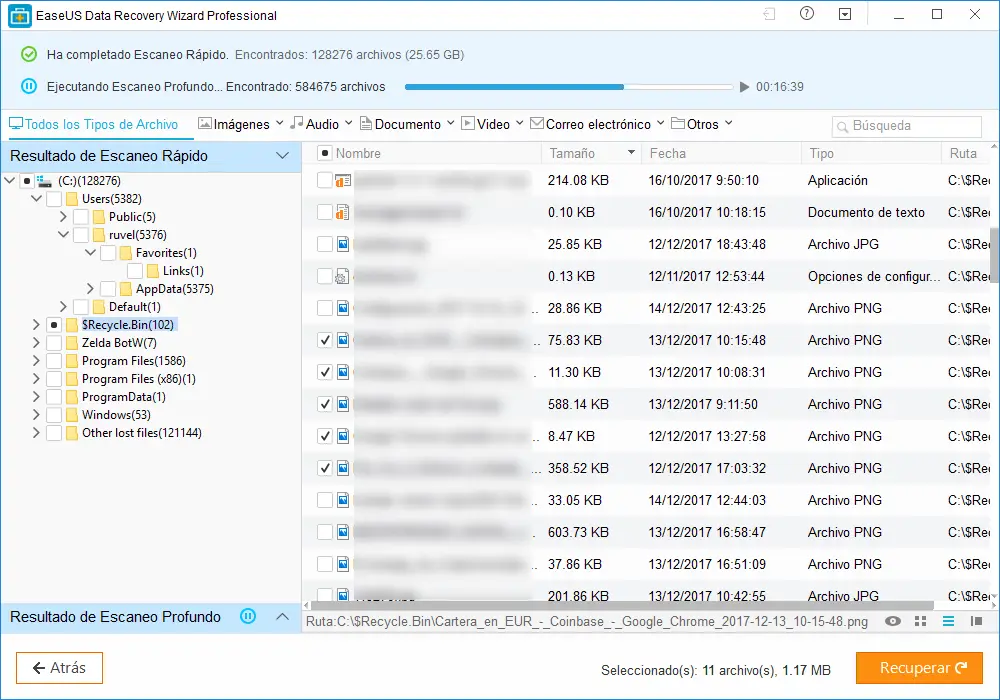Viewport: 1000px width, 700px height.
Task: Pause the deep scan with the pause icon
Action: click(x=29, y=86)
